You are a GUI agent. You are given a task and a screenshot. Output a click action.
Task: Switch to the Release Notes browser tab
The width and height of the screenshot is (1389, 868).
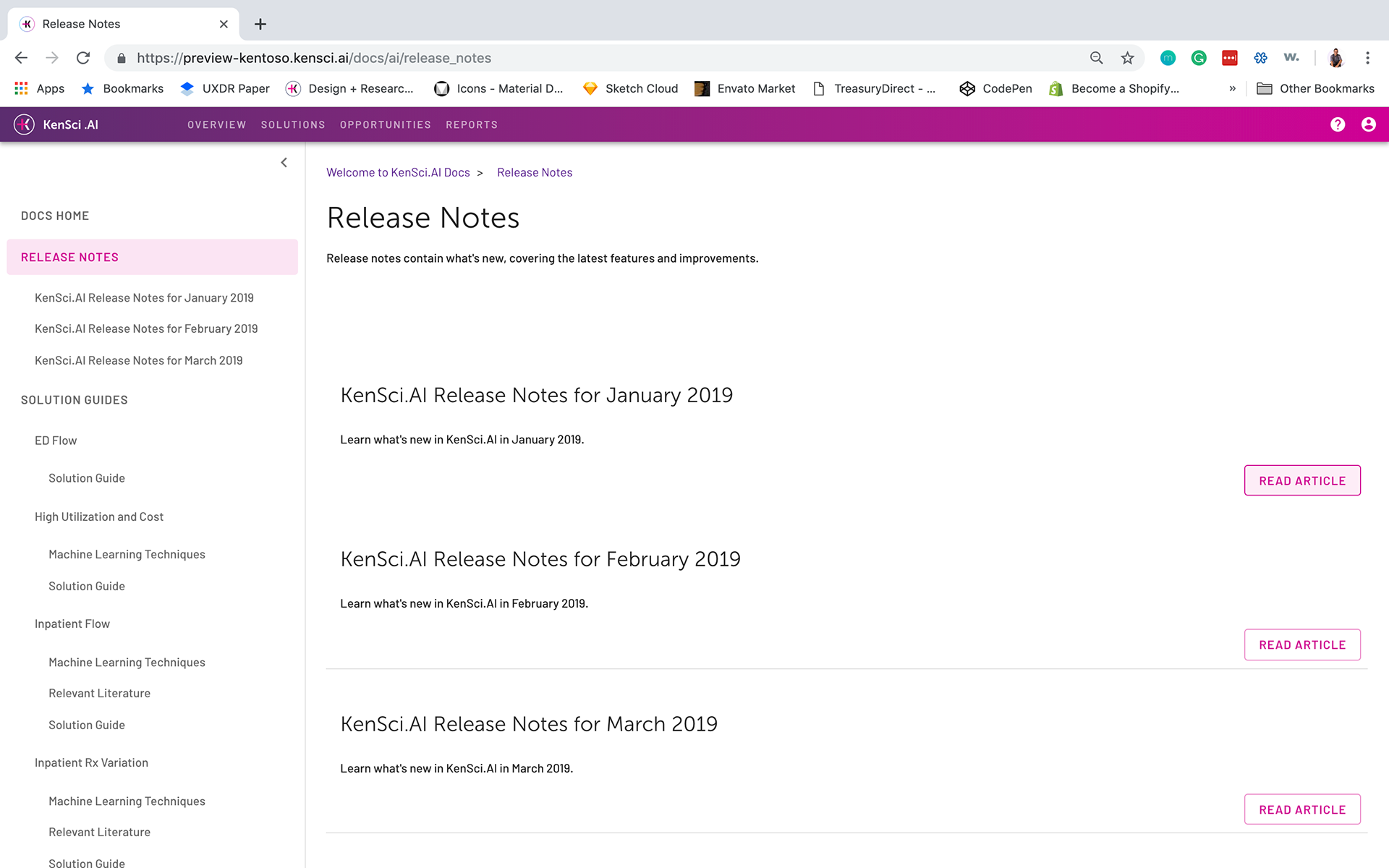123,24
